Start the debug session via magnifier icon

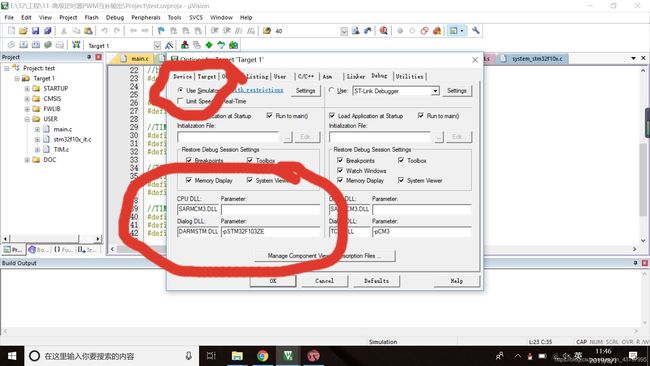(x=383, y=31)
